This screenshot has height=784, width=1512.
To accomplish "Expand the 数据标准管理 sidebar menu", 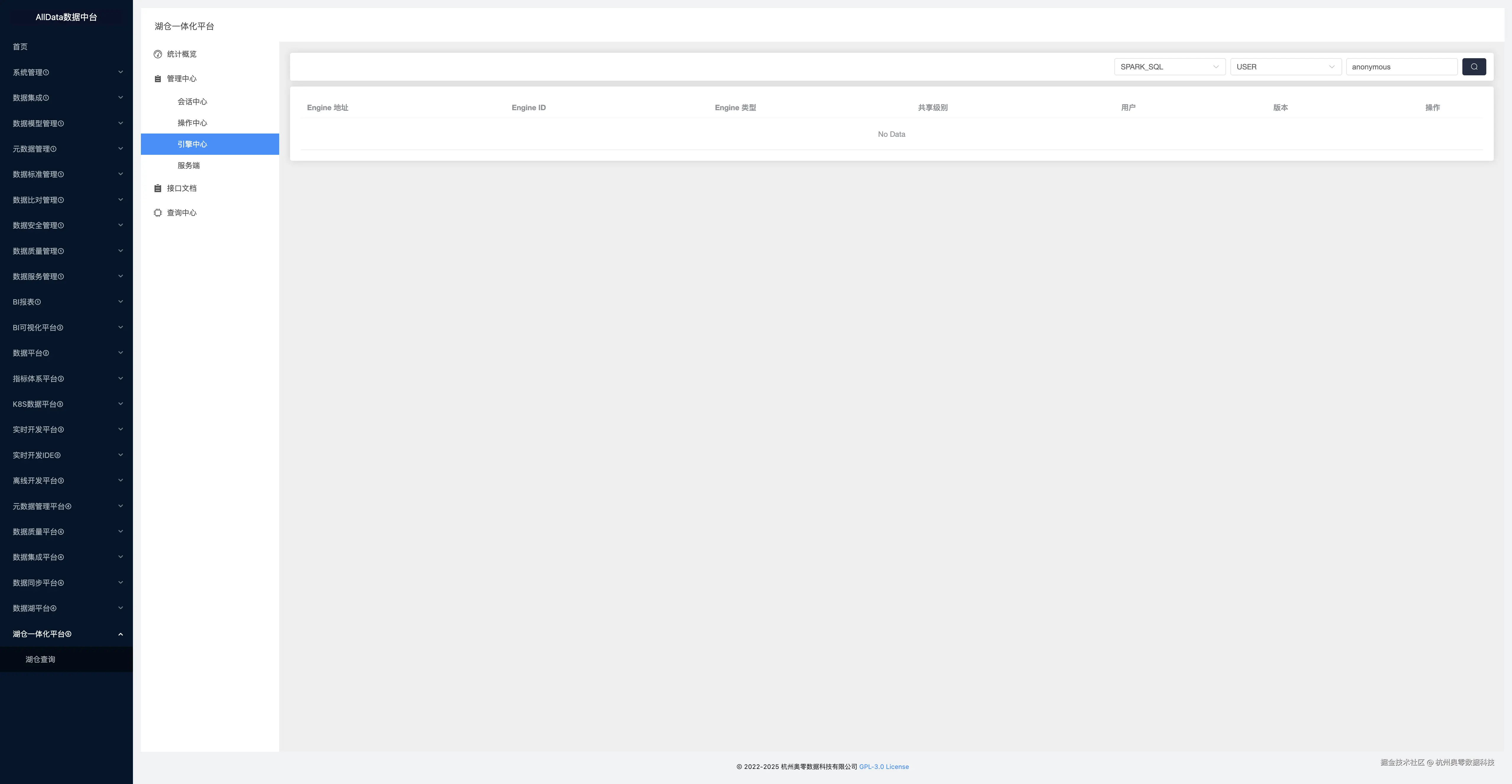I will click(66, 174).
